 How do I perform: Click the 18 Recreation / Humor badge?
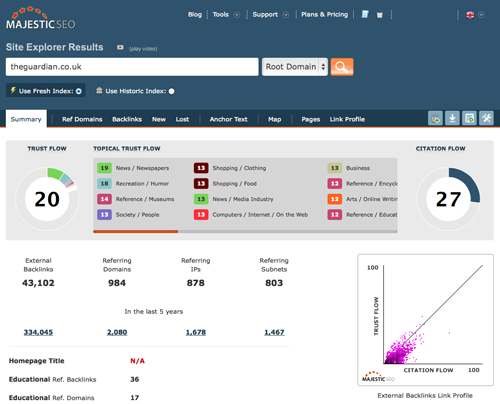click(x=104, y=184)
